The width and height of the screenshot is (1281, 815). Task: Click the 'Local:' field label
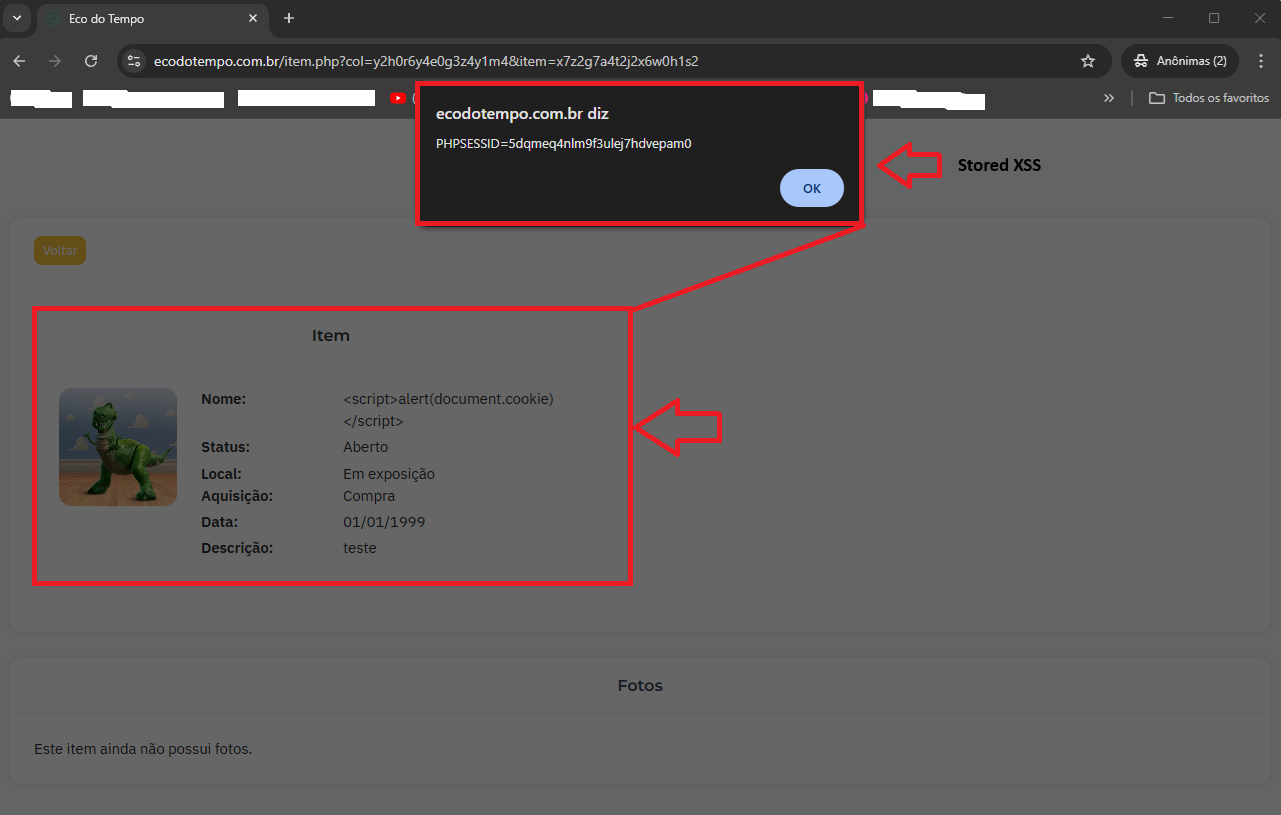tap(221, 474)
